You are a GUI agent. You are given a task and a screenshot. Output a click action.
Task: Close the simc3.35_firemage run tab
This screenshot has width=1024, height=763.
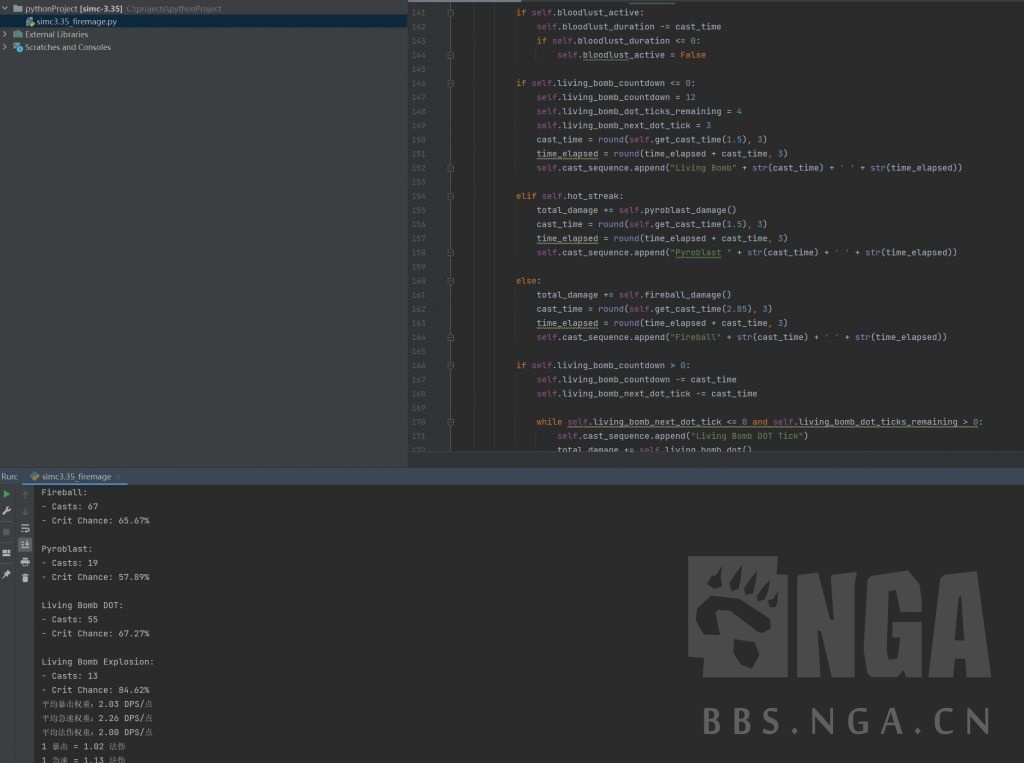click(x=117, y=477)
